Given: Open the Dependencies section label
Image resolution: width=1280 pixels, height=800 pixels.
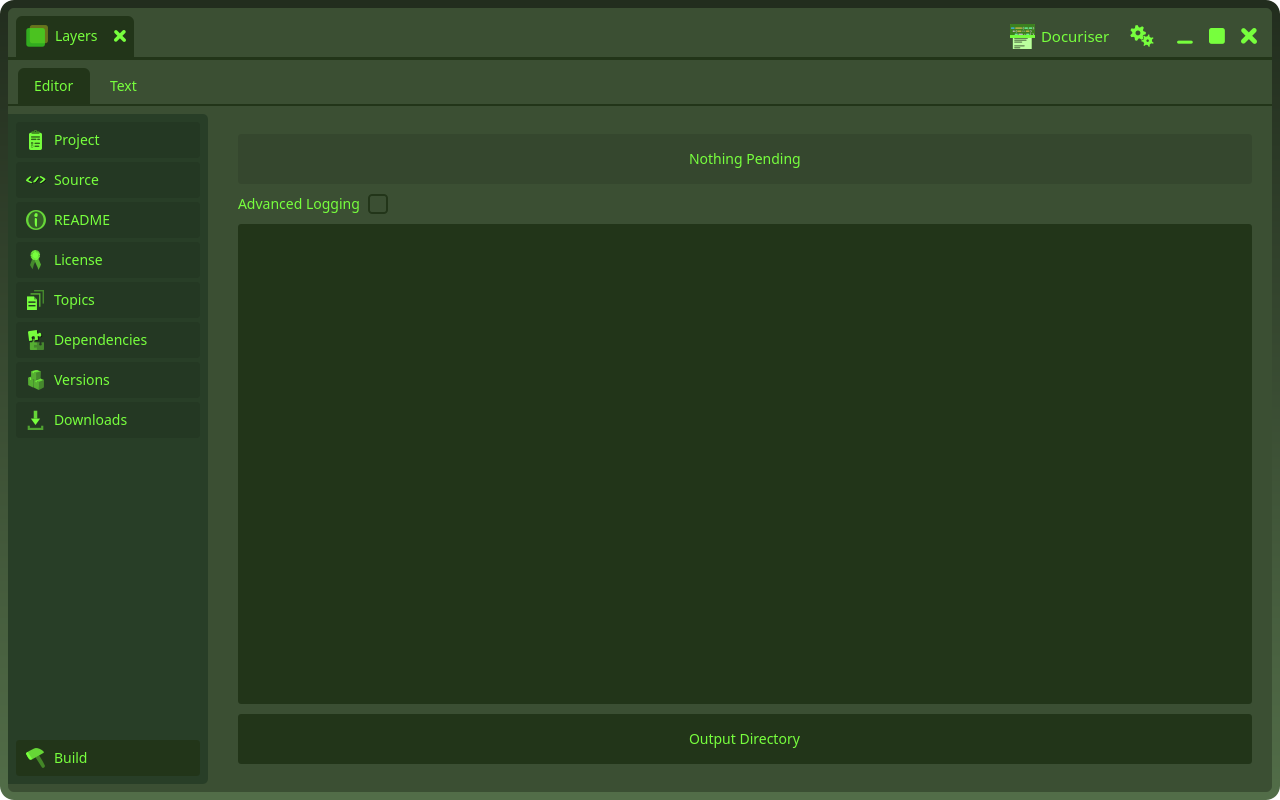Looking at the screenshot, I should (100, 340).
